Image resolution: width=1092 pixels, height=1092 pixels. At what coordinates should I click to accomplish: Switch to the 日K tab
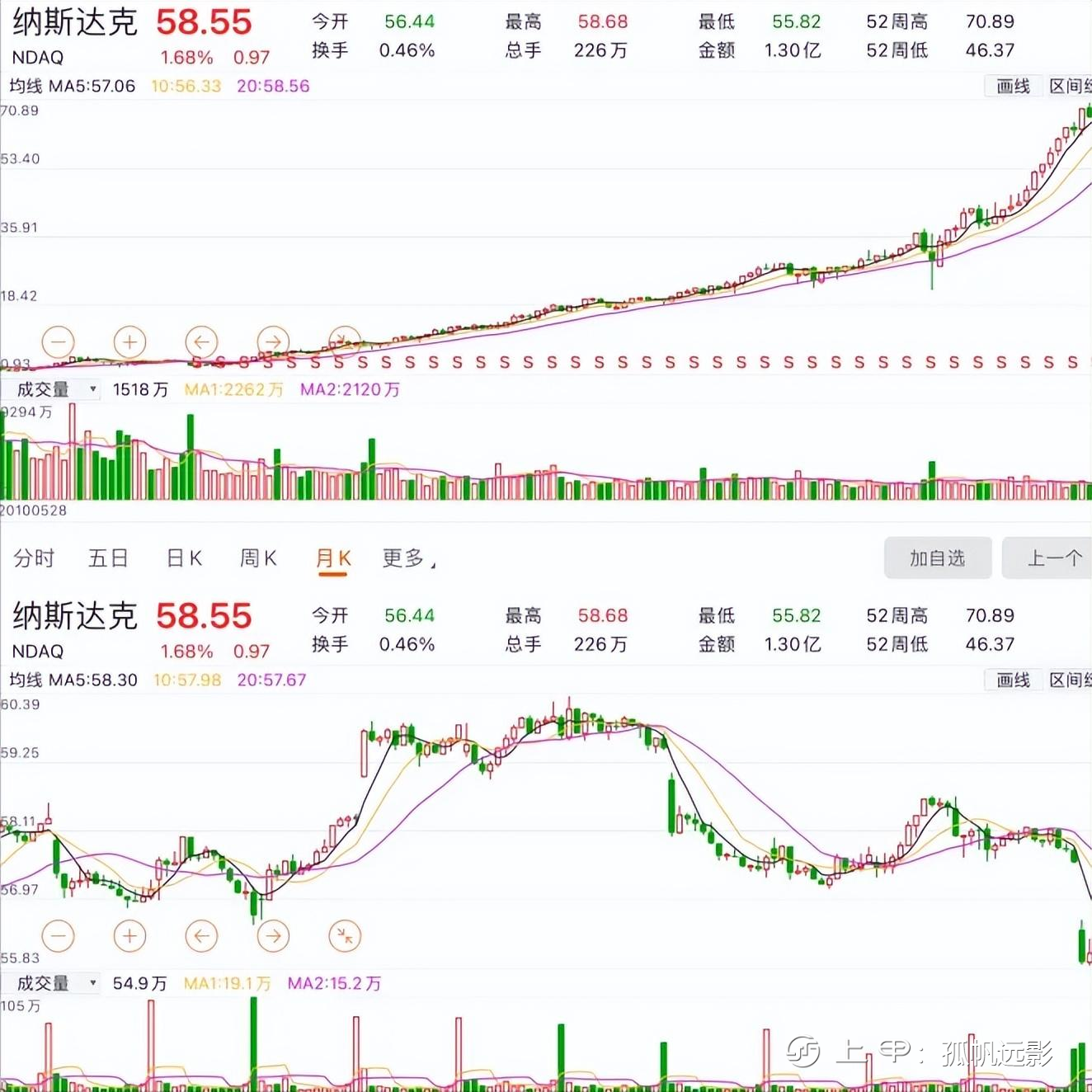click(184, 558)
